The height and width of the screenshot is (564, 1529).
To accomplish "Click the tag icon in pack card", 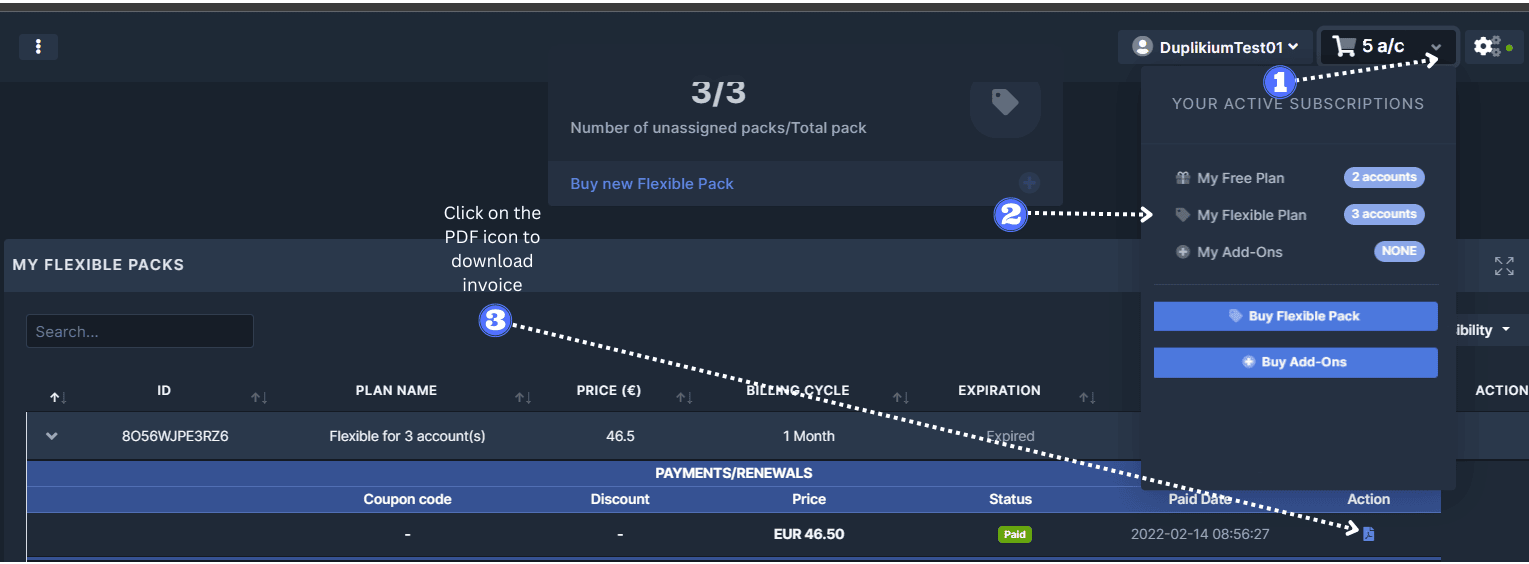I will click(1004, 102).
